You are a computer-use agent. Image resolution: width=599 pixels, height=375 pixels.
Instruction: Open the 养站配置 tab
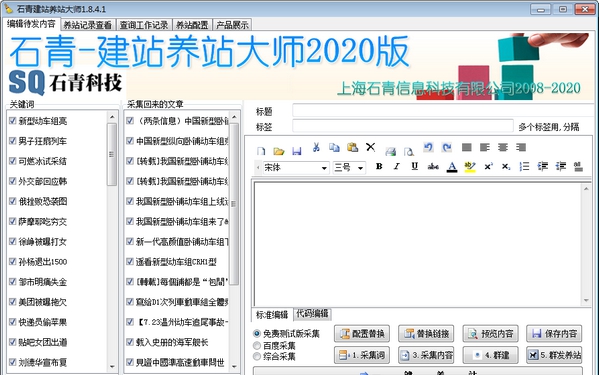tap(192, 25)
